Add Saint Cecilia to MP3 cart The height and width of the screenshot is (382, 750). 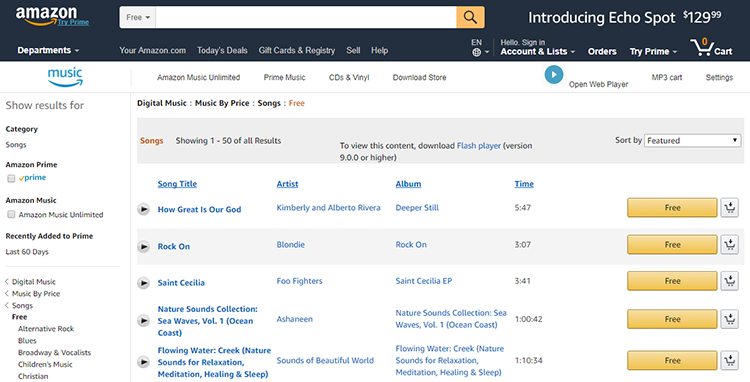point(730,281)
